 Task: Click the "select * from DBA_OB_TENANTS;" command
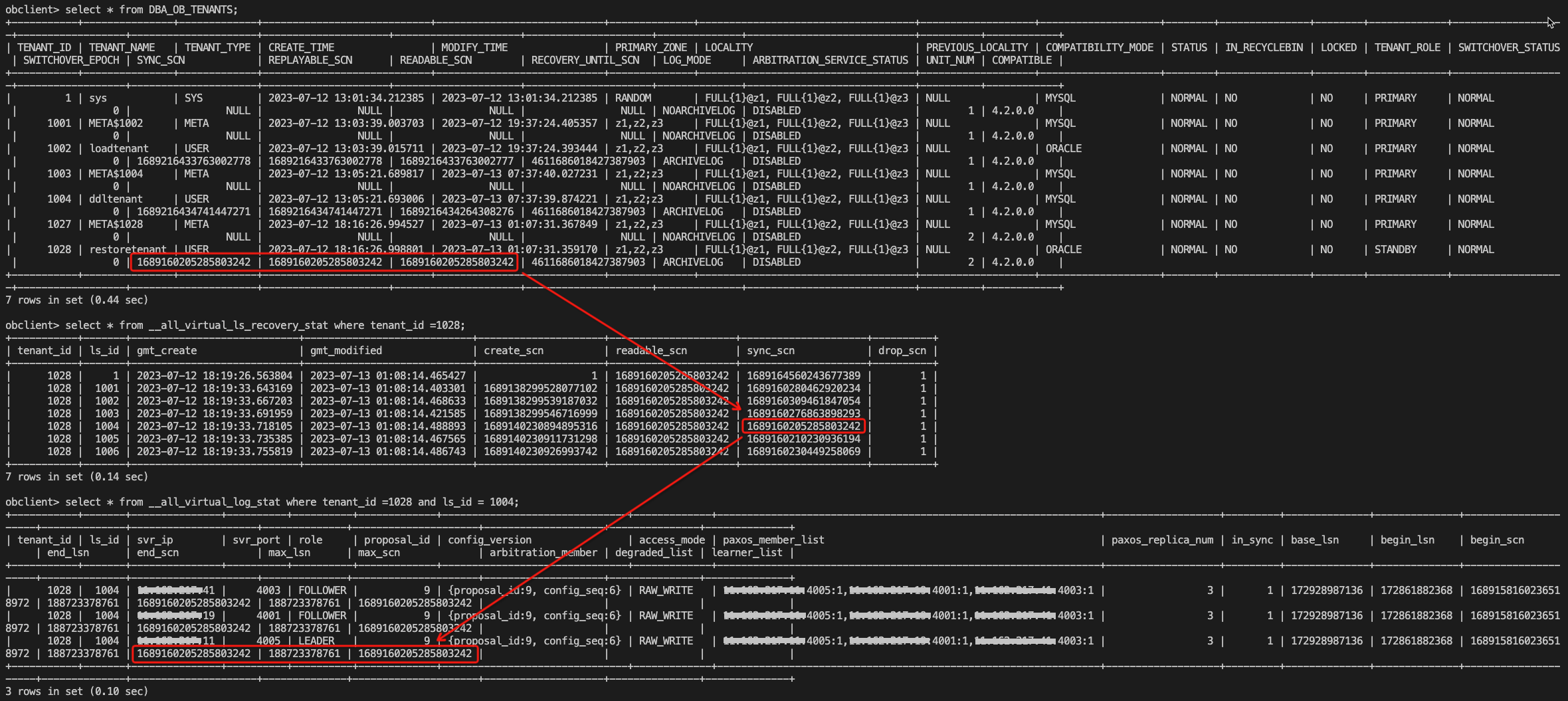(x=151, y=9)
